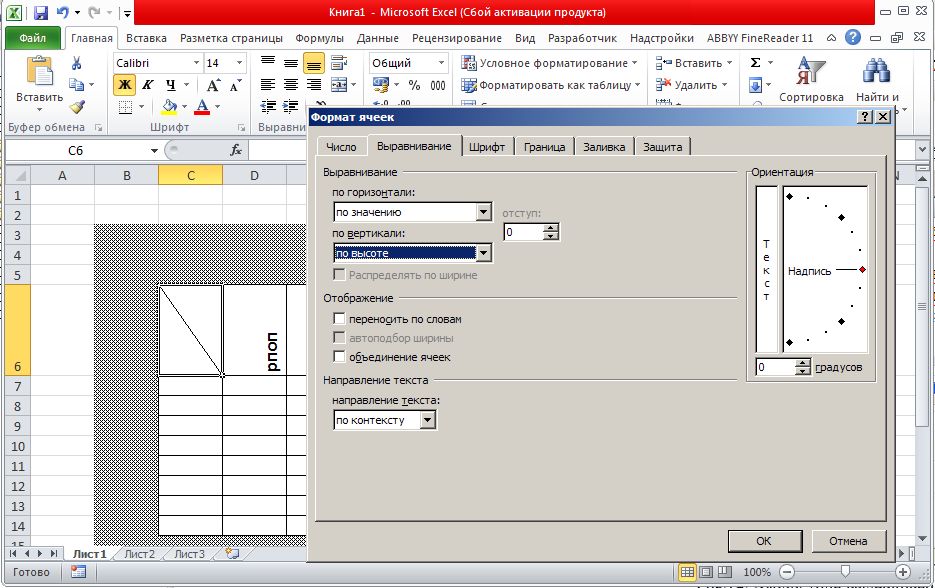Click the blue Help question mark icon

[x=853, y=38]
